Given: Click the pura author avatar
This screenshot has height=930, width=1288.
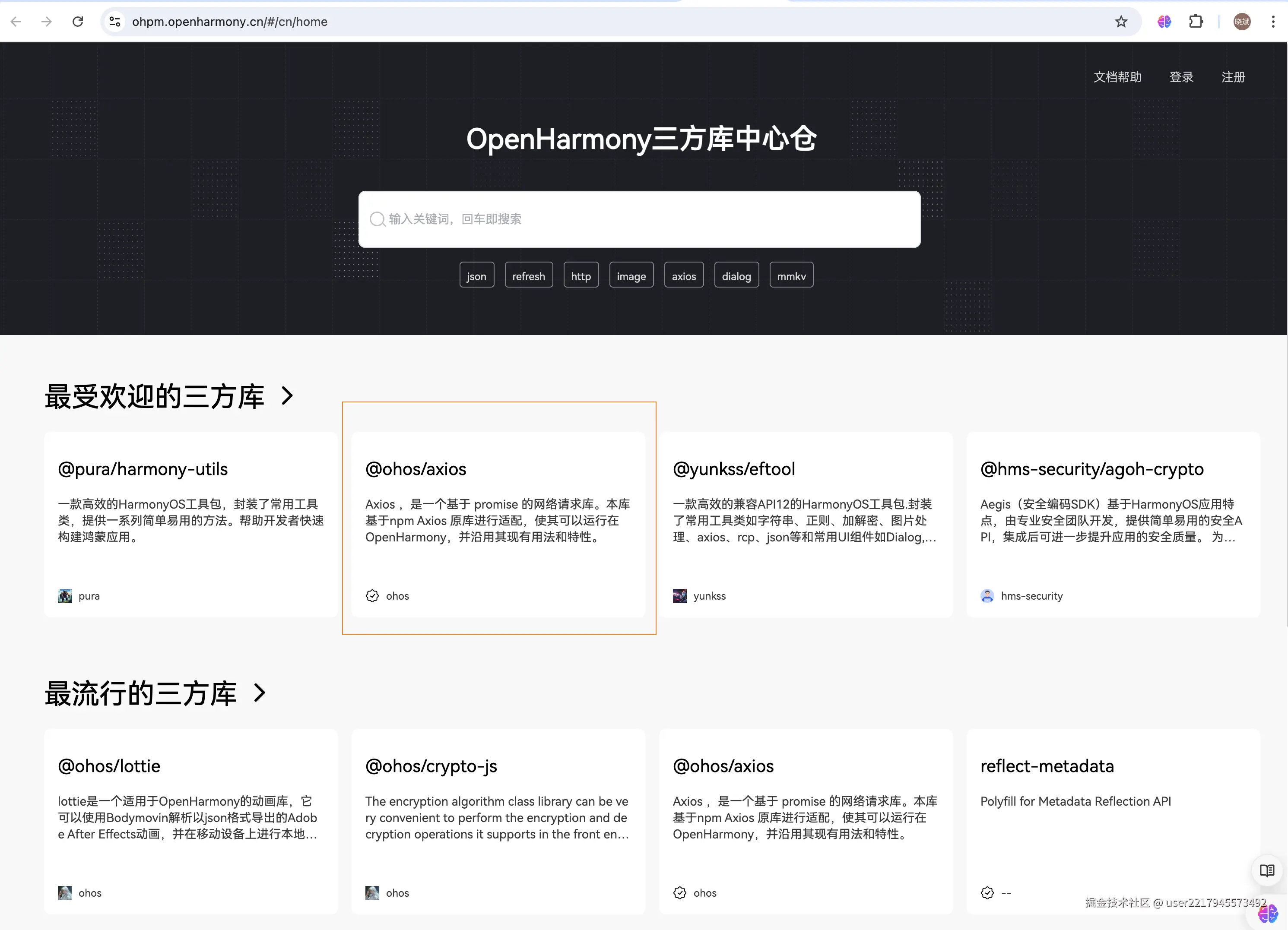Looking at the screenshot, I should click(x=65, y=595).
